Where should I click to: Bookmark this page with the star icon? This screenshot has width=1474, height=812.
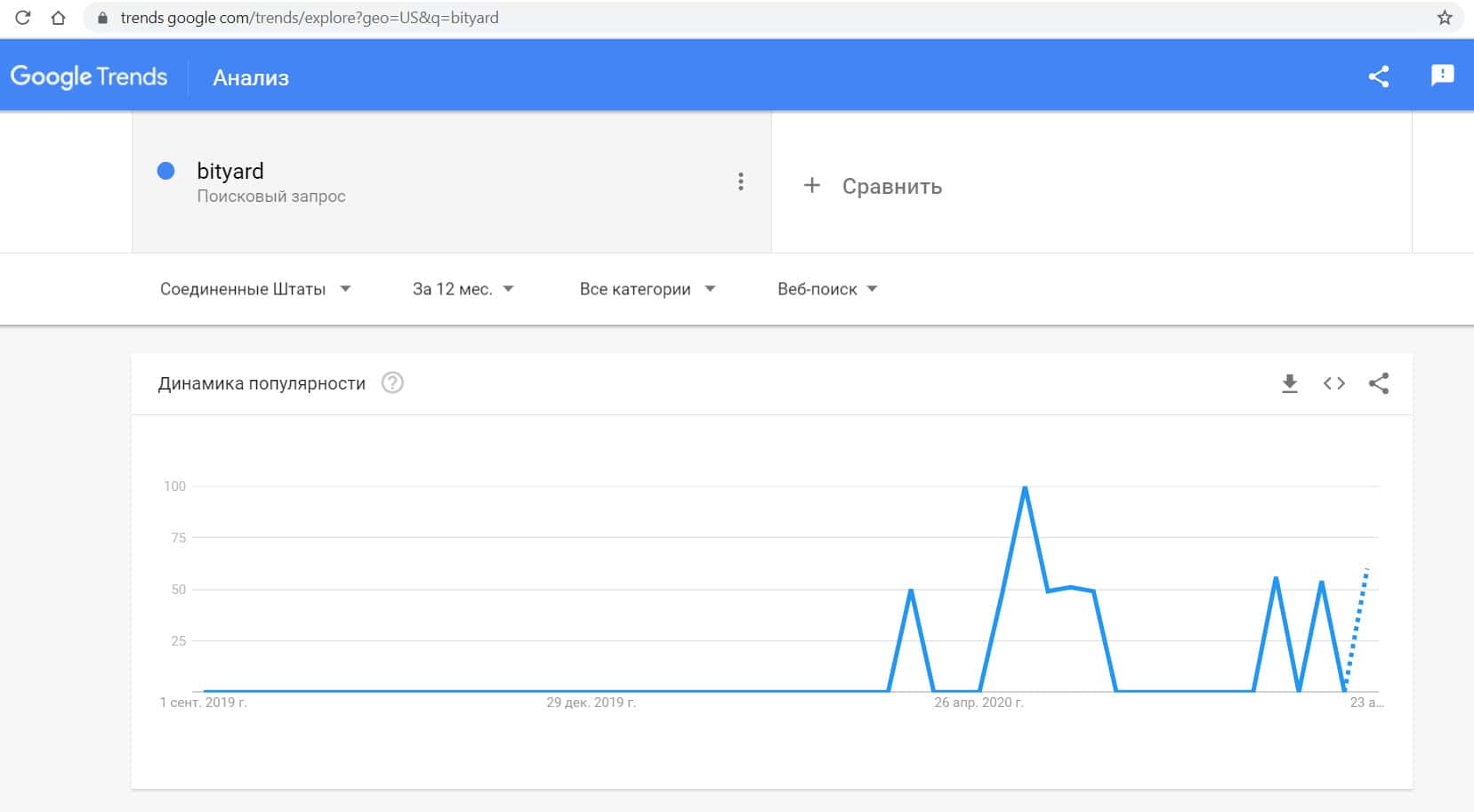1445,18
